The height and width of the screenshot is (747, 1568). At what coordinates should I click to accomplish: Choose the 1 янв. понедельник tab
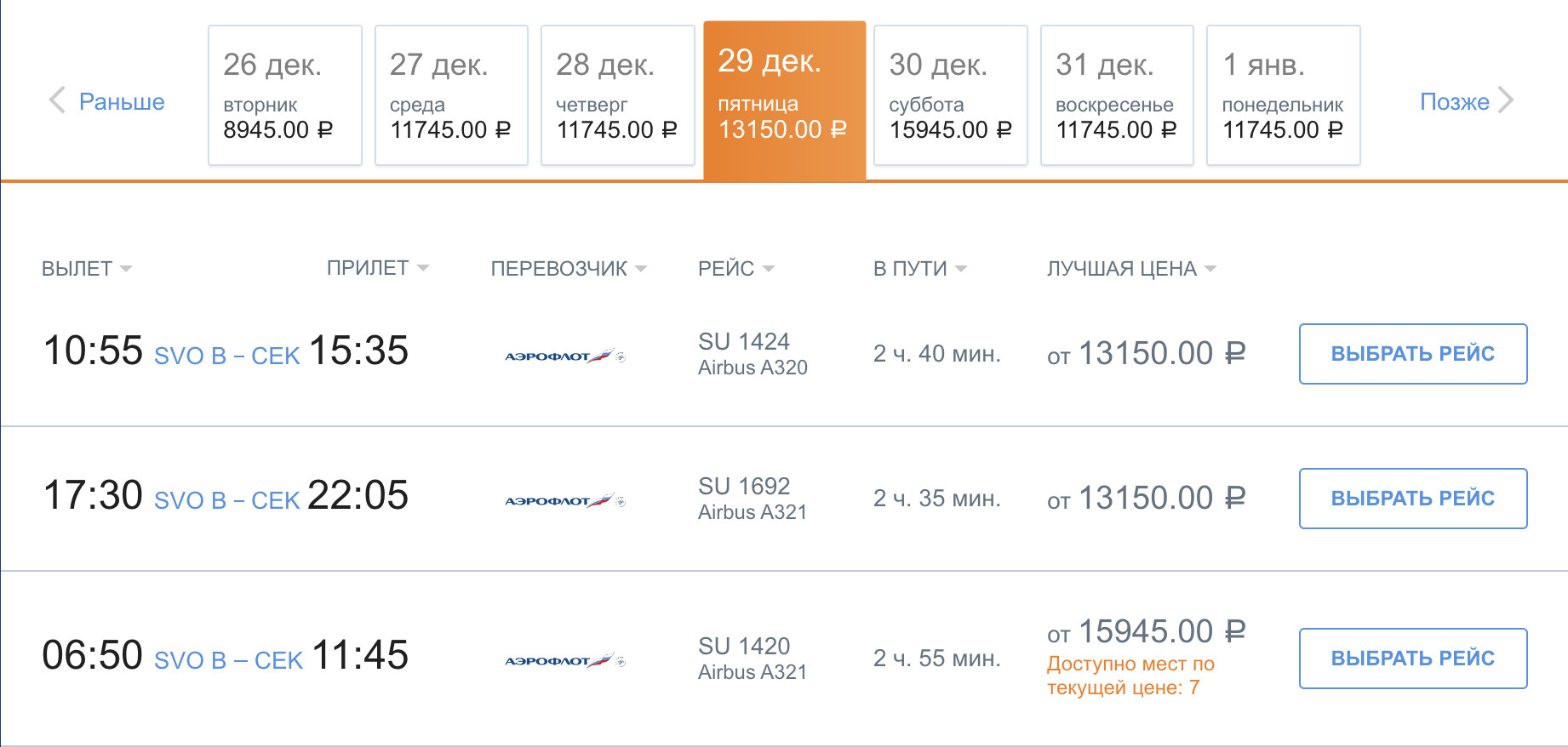click(1283, 95)
